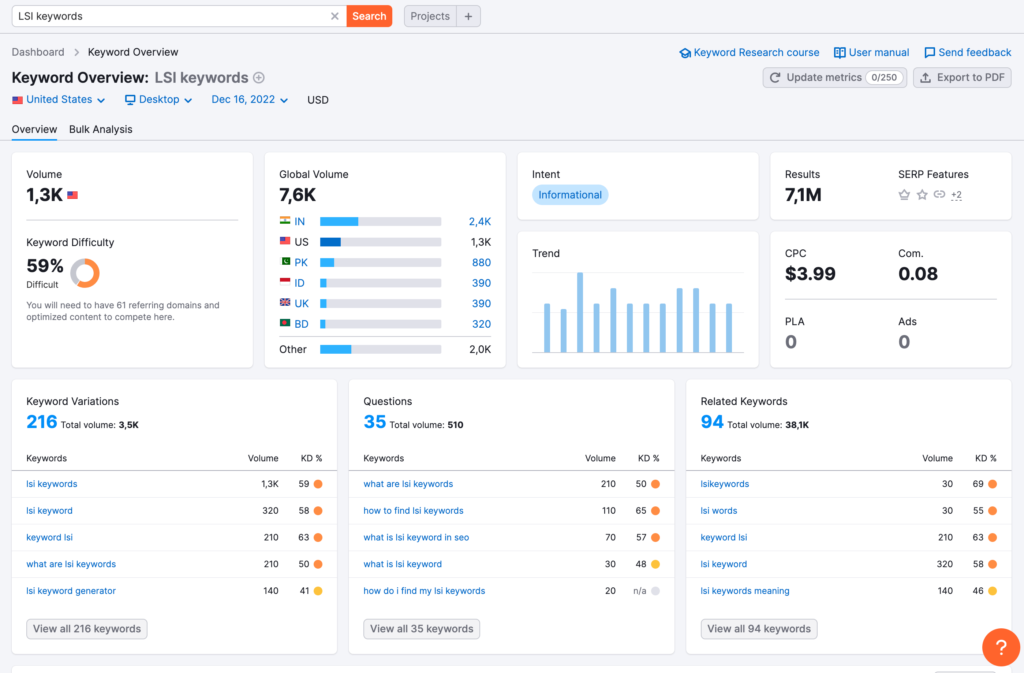Export the report to PDF
This screenshot has width=1024, height=673.
[963, 78]
